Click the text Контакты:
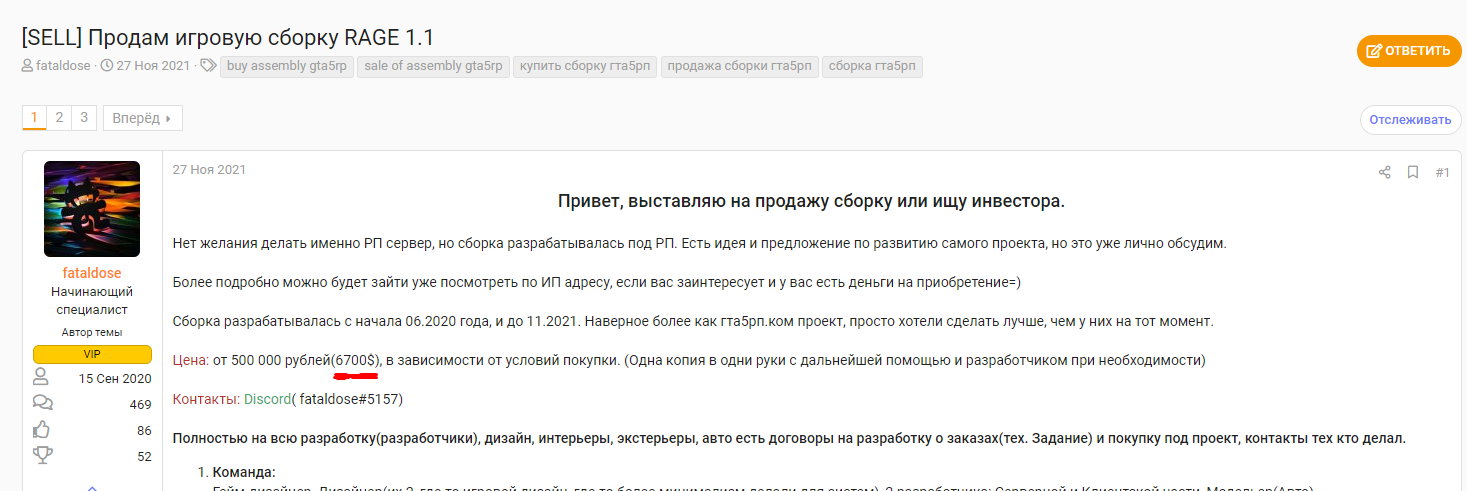 tap(206, 399)
